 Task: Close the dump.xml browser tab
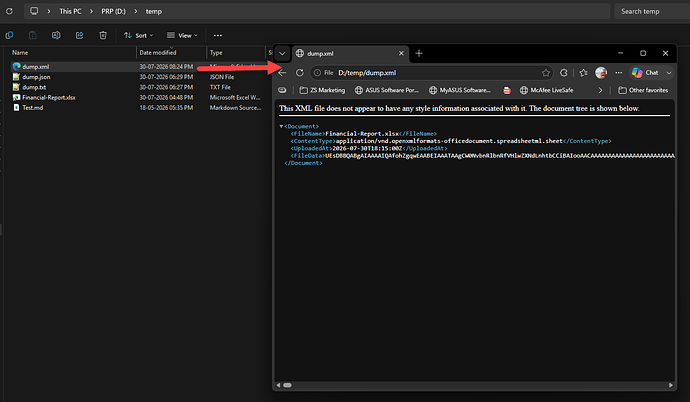coord(401,53)
